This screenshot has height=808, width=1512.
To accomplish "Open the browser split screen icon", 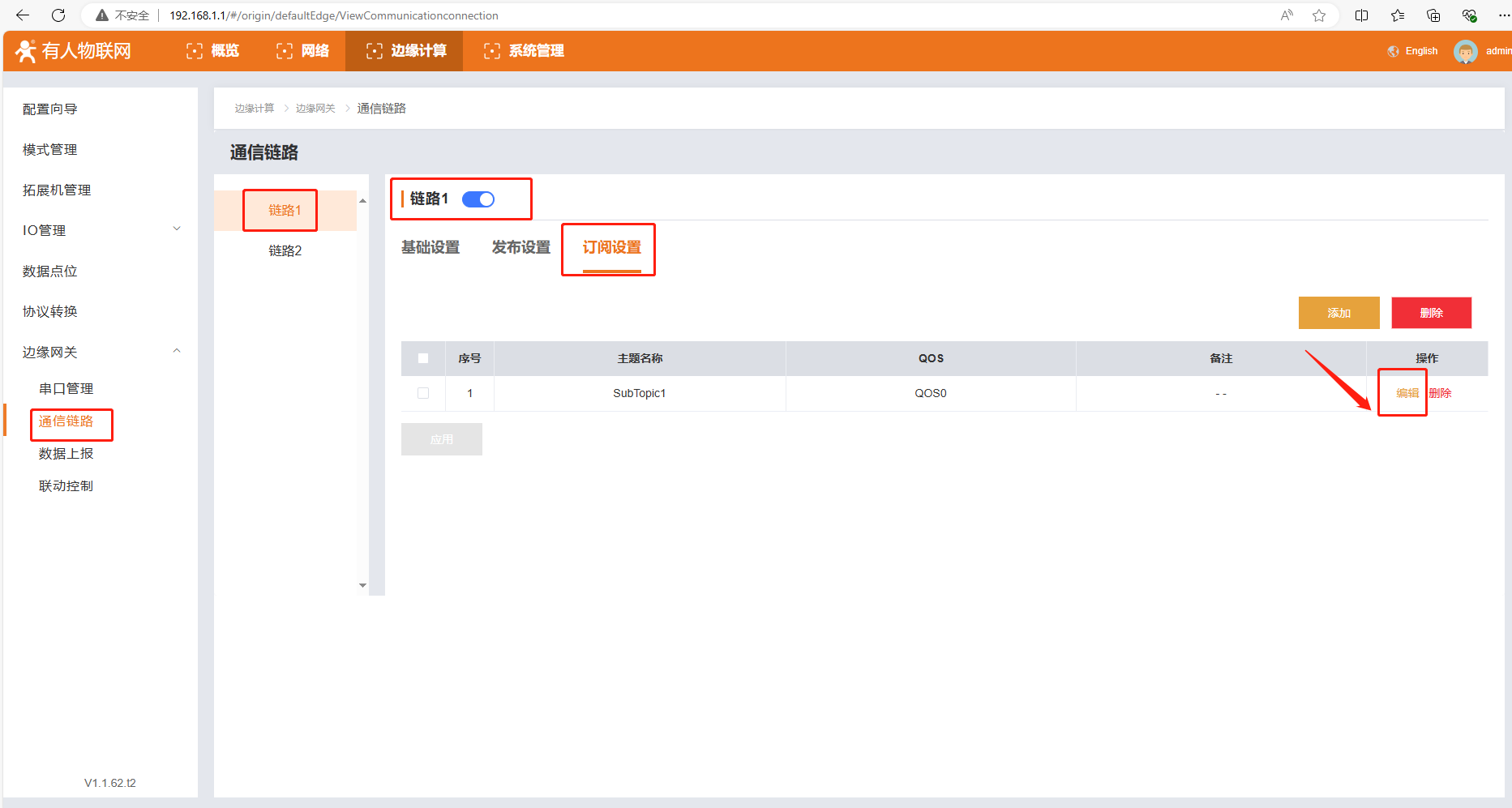I will [1361, 15].
